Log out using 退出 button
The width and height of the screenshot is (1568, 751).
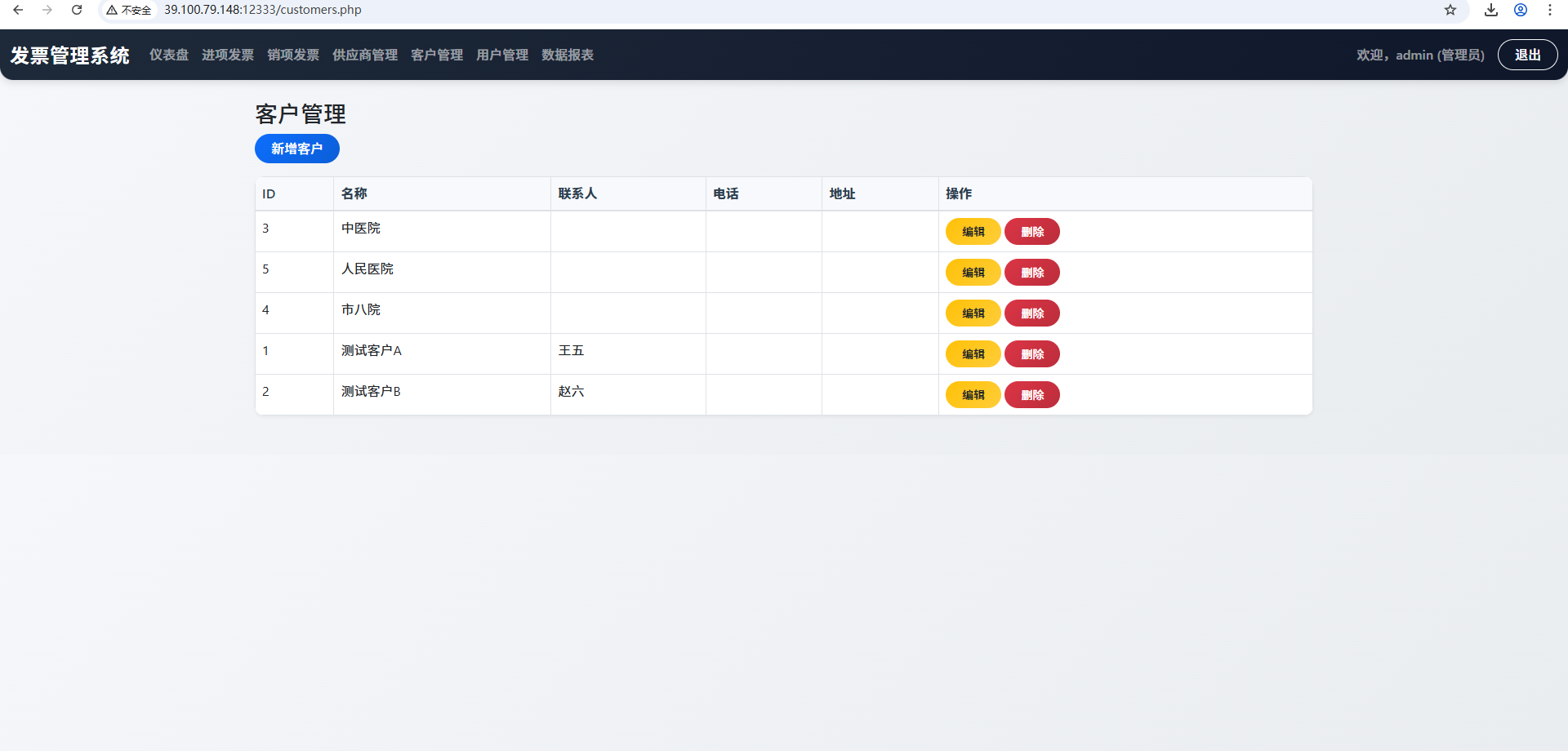tap(1527, 55)
